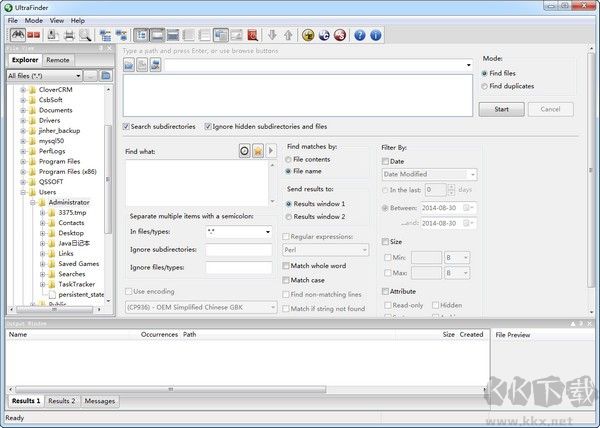Select the Find duplicates radio button

click(x=486, y=87)
